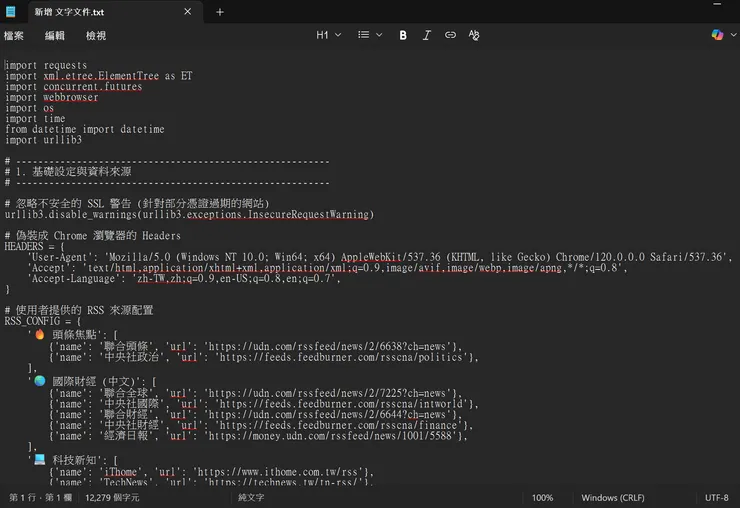The height and width of the screenshot is (508, 740).
Task: Click the 12,279 個字元 character count
Action: point(112,498)
